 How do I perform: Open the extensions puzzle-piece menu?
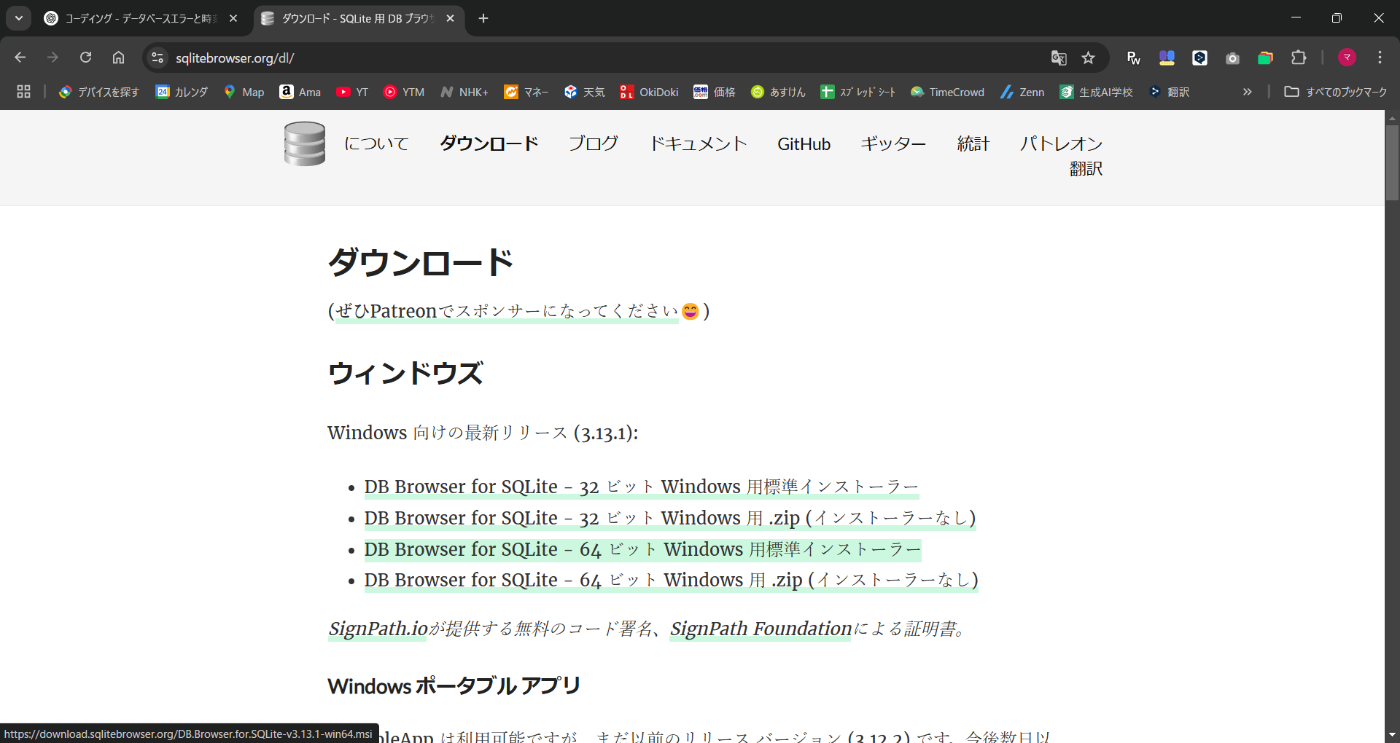tap(1299, 58)
